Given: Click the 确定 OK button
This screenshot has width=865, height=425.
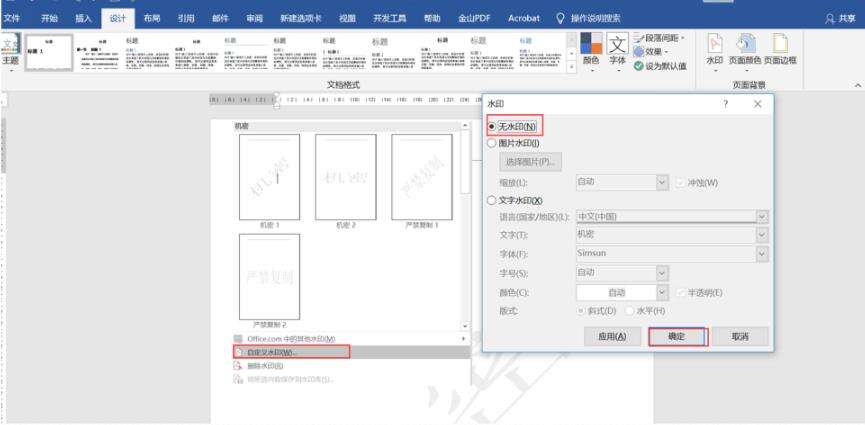Looking at the screenshot, I should click(677, 337).
